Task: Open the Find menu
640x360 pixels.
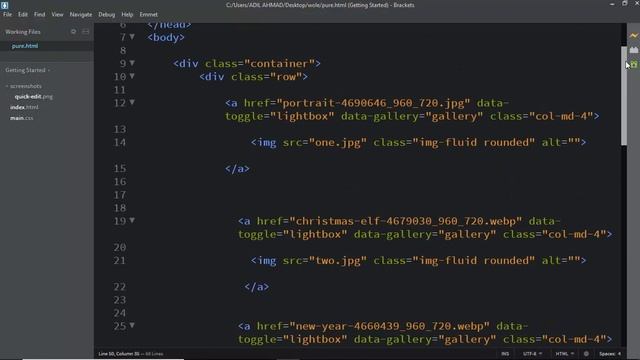Action: [x=40, y=14]
